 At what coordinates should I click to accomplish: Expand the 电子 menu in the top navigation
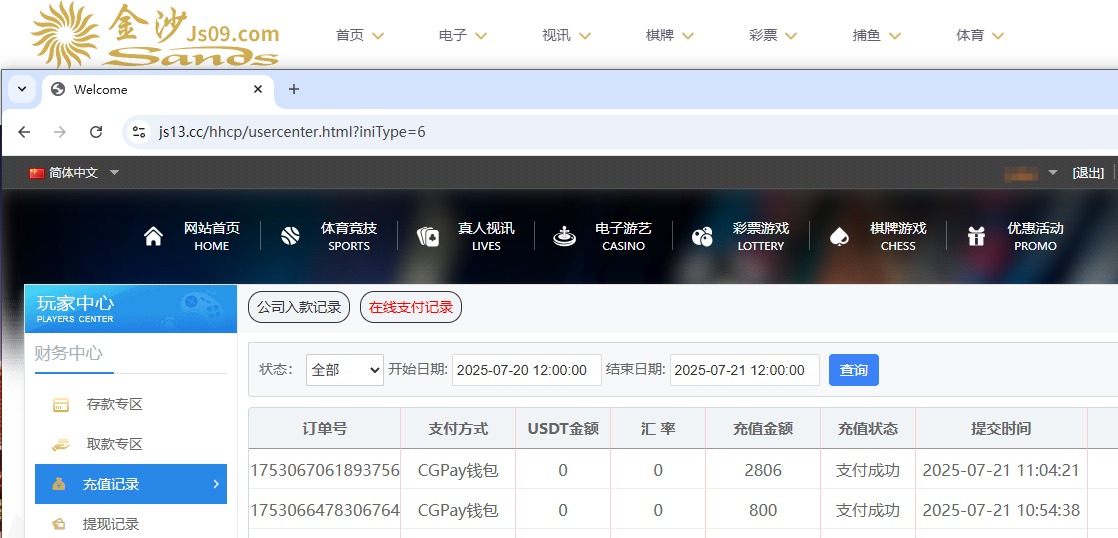462,36
